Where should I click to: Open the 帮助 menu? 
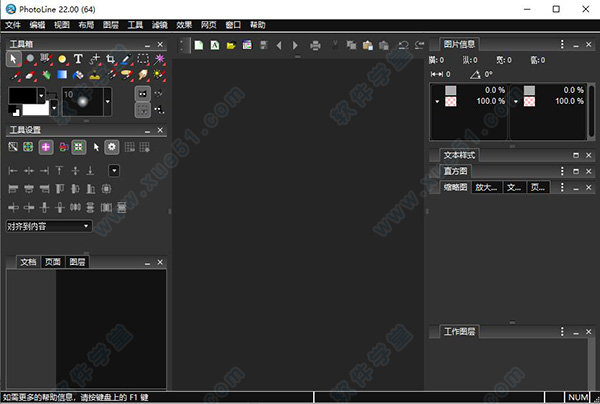(258, 25)
